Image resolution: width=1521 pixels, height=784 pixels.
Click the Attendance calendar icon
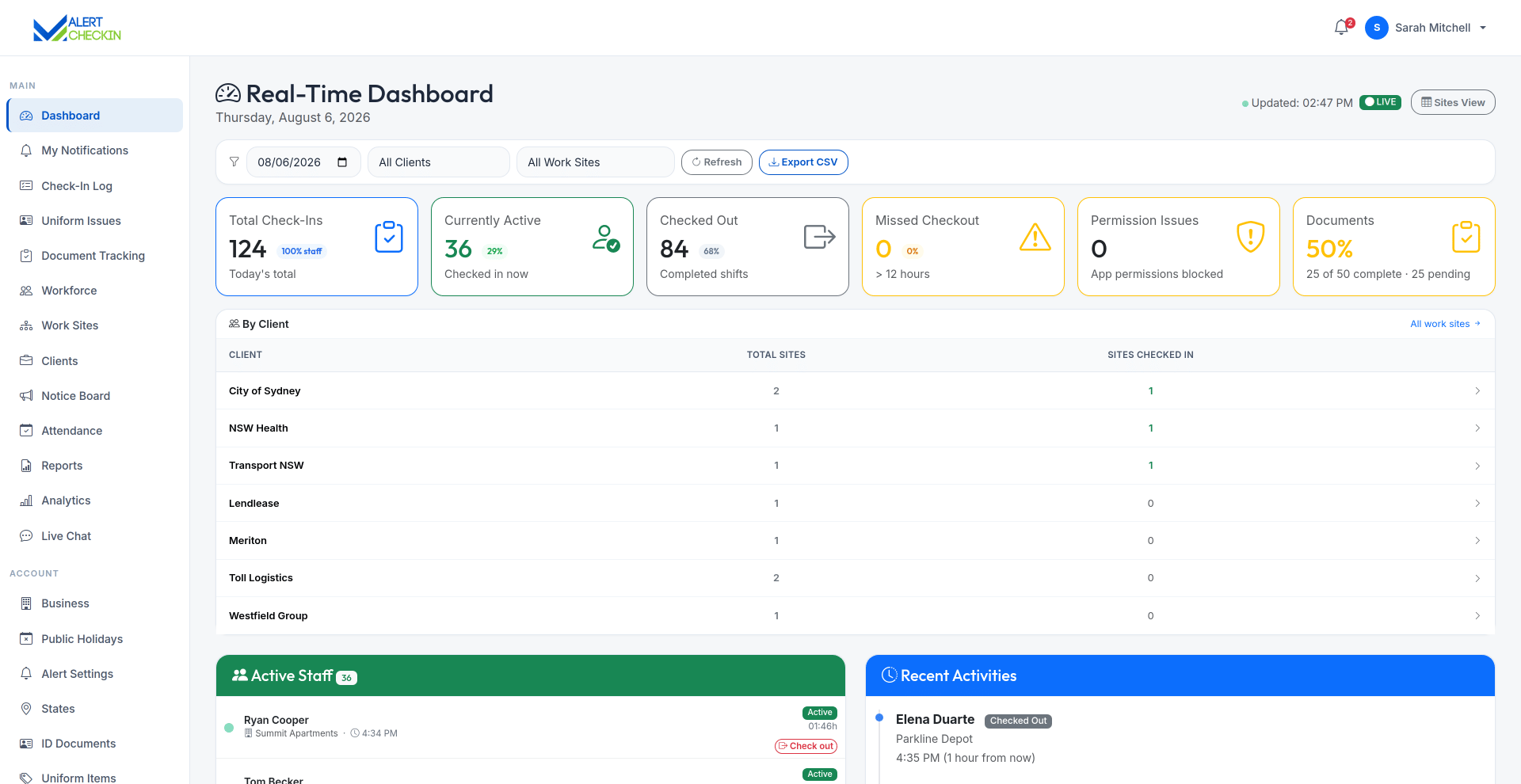point(26,431)
